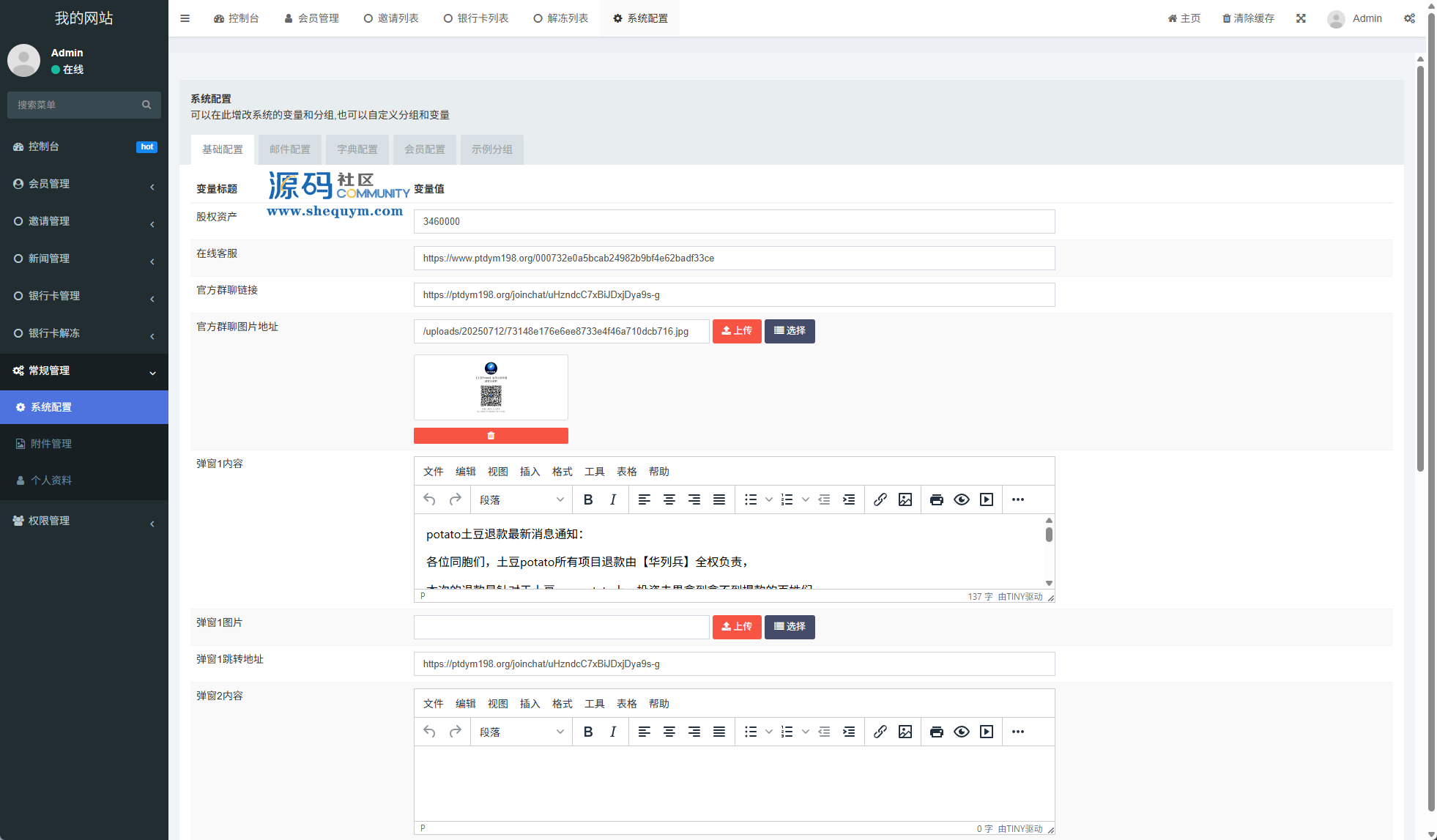Viewport: 1437px width, 840px height.
Task: Click 清除缓存 in top bar
Action: (1248, 18)
